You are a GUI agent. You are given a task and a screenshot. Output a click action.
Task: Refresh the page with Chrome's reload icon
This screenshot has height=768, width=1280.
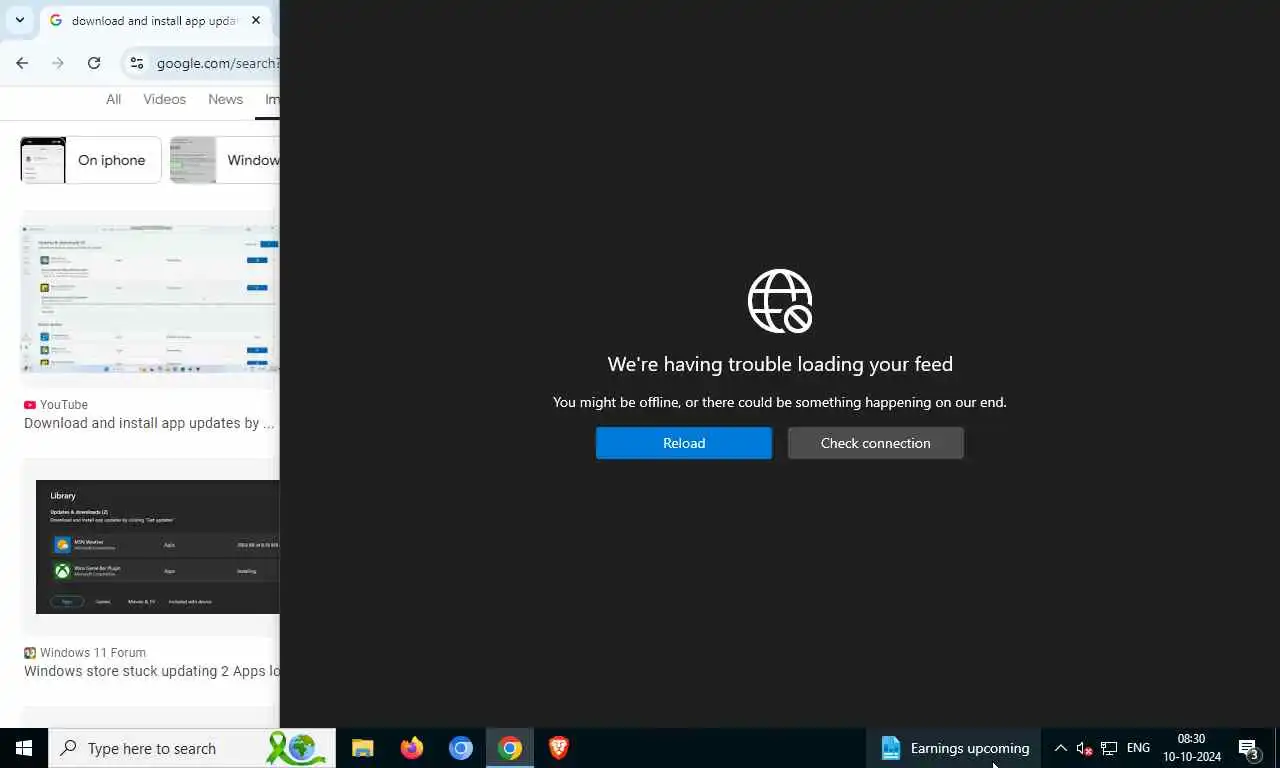94,63
